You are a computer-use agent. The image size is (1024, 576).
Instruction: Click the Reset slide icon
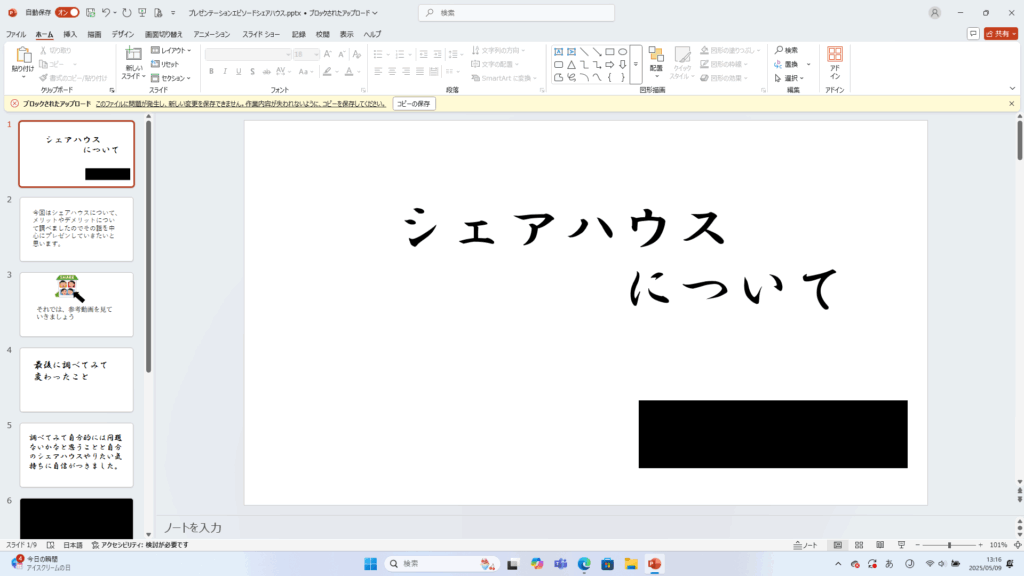166,64
